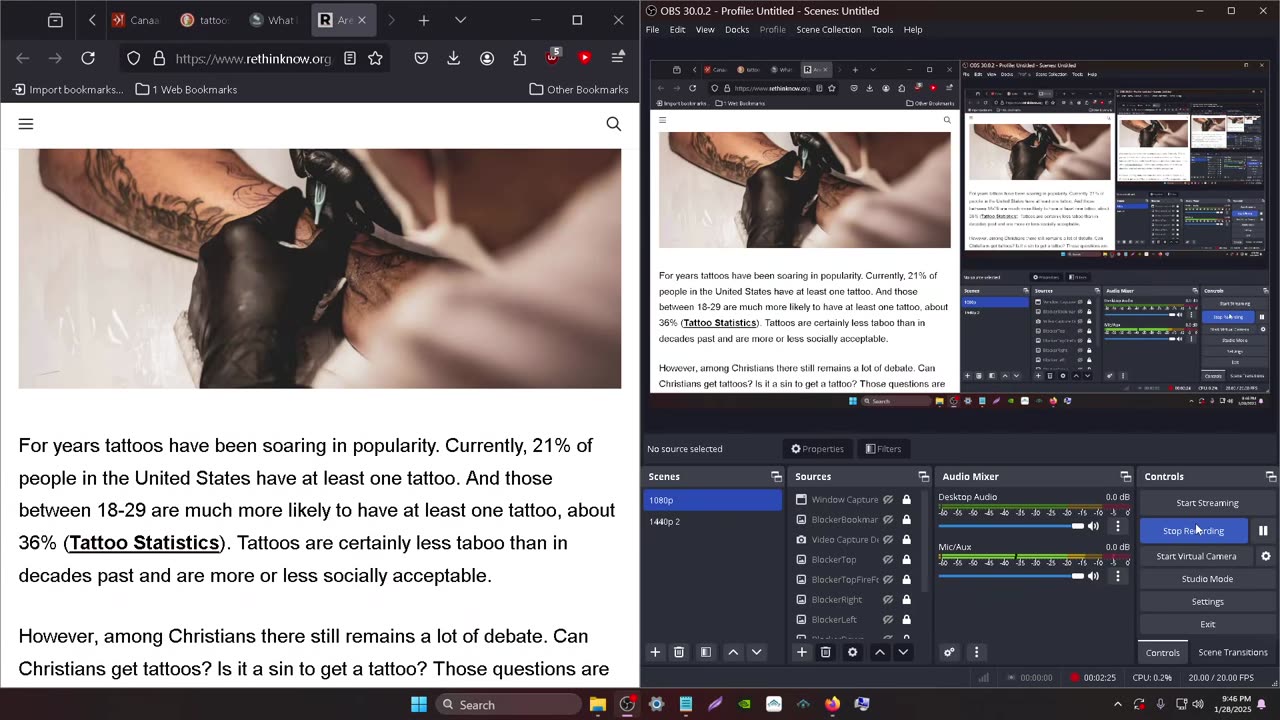This screenshot has height=720, width=1280.
Task: Bookmark this page with star icon
Action: (375, 59)
